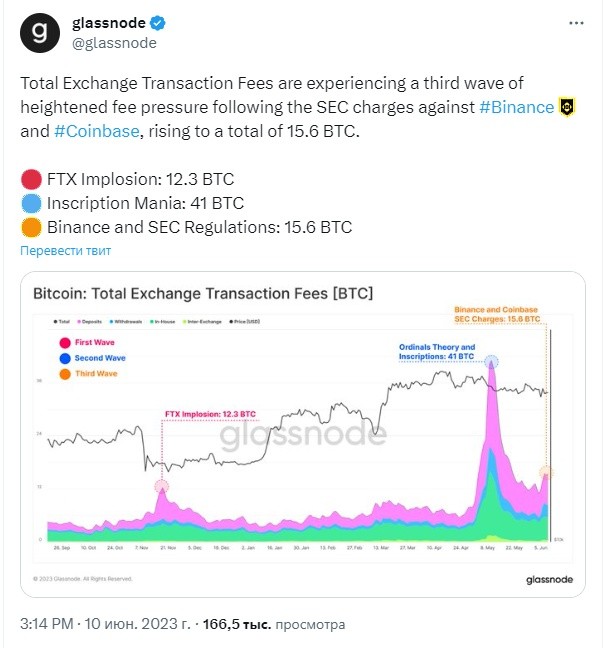Click the glassnode display name
Image resolution: width=604 pixels, height=648 pixels.
coord(109,23)
